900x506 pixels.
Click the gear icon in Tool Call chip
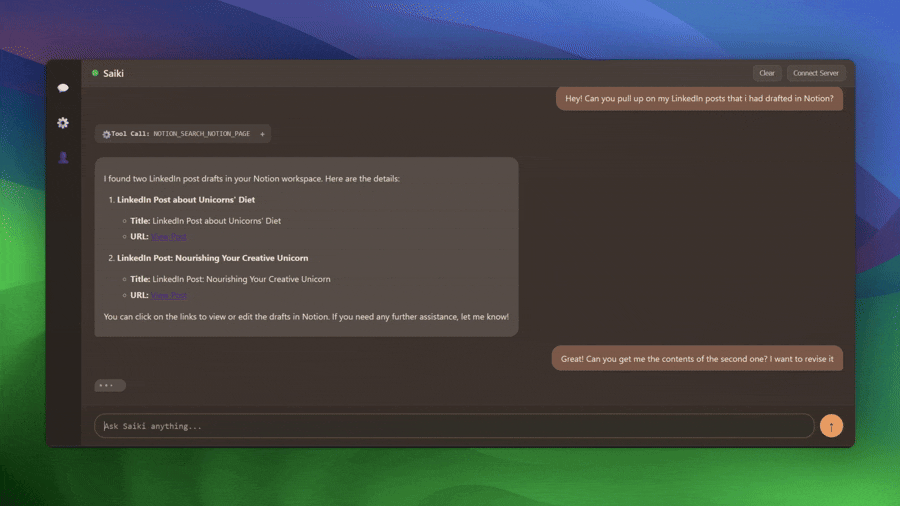[106, 134]
